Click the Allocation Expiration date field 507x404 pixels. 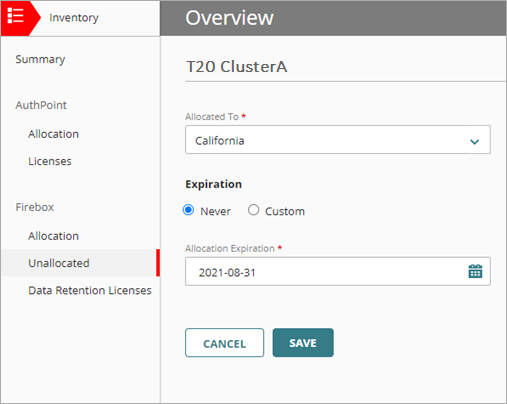338,271
